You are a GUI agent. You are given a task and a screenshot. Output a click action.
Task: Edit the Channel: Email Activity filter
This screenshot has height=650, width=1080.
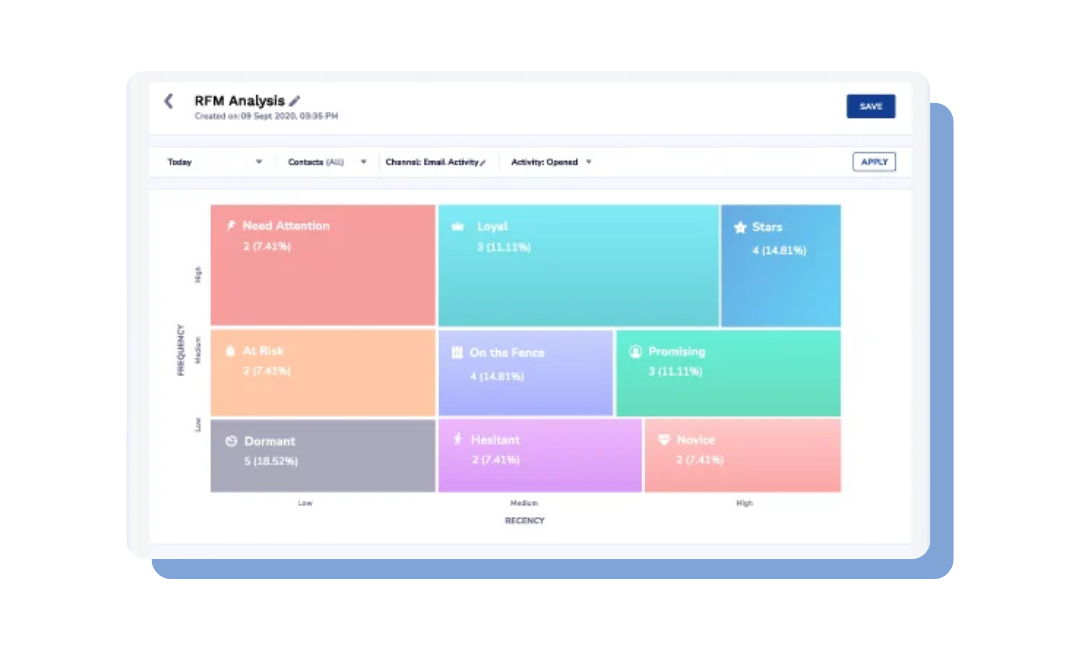pyautogui.click(x=483, y=163)
